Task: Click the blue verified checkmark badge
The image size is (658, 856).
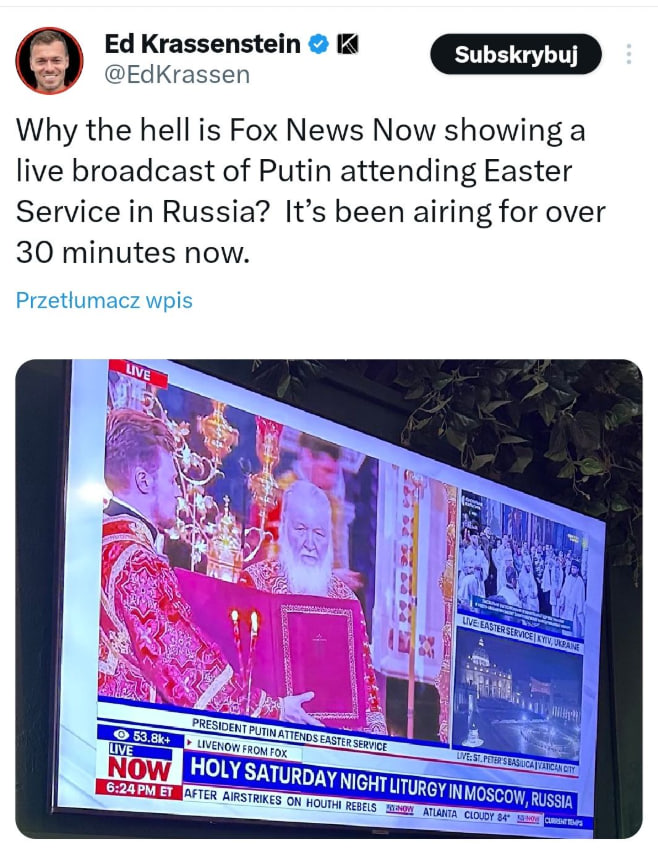Action: click(319, 44)
